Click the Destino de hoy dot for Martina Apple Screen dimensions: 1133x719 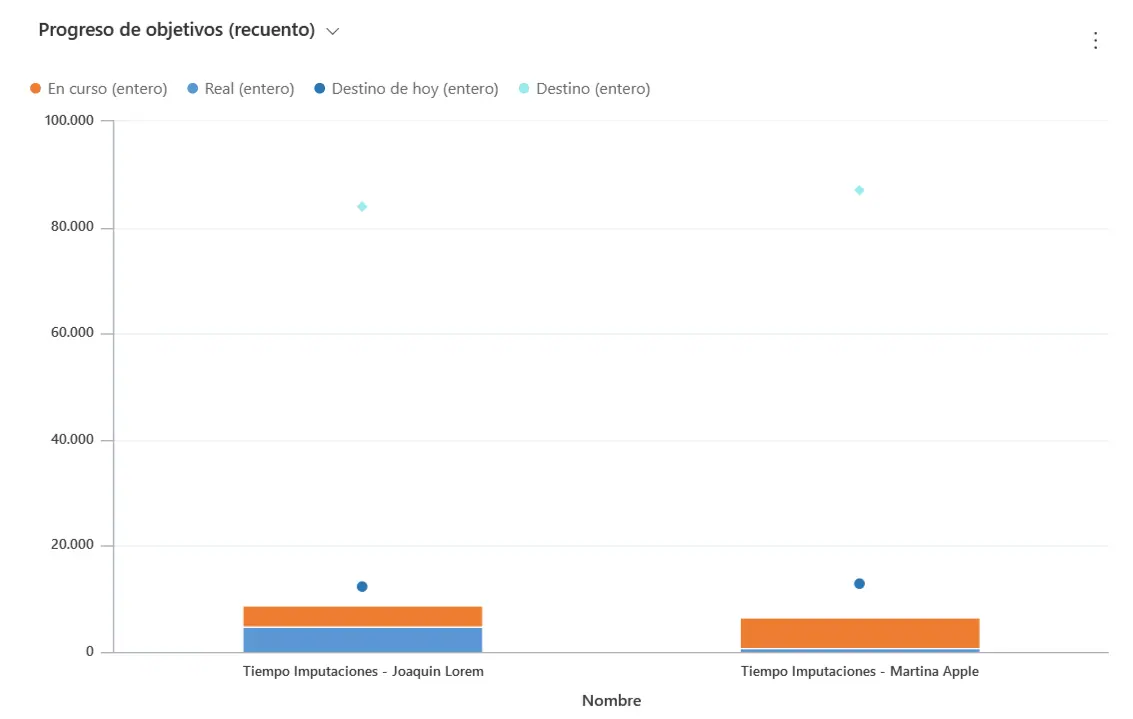tap(859, 584)
